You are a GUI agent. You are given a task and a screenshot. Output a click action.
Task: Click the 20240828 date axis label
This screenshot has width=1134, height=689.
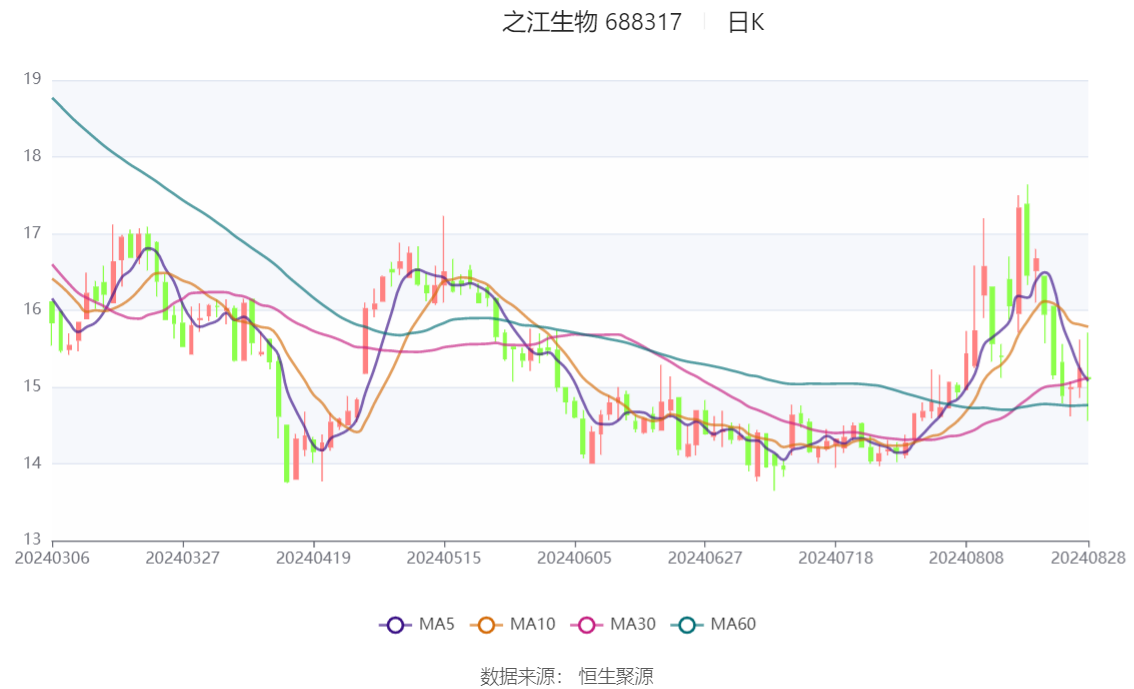(1088, 558)
